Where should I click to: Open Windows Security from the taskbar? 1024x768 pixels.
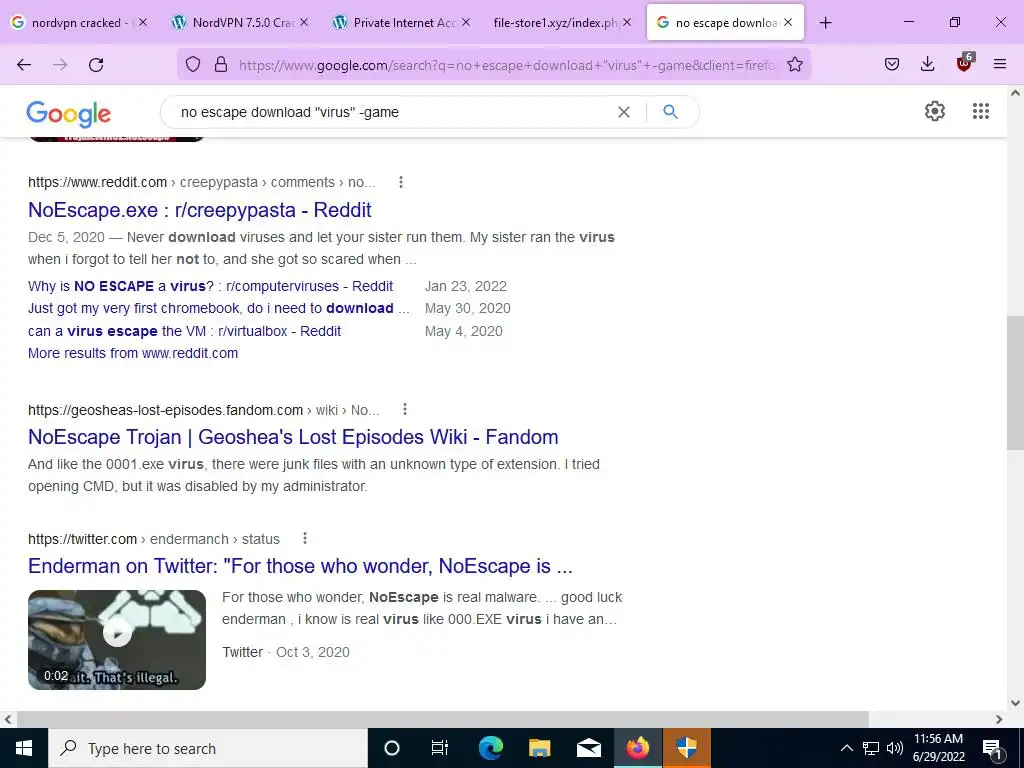point(686,748)
